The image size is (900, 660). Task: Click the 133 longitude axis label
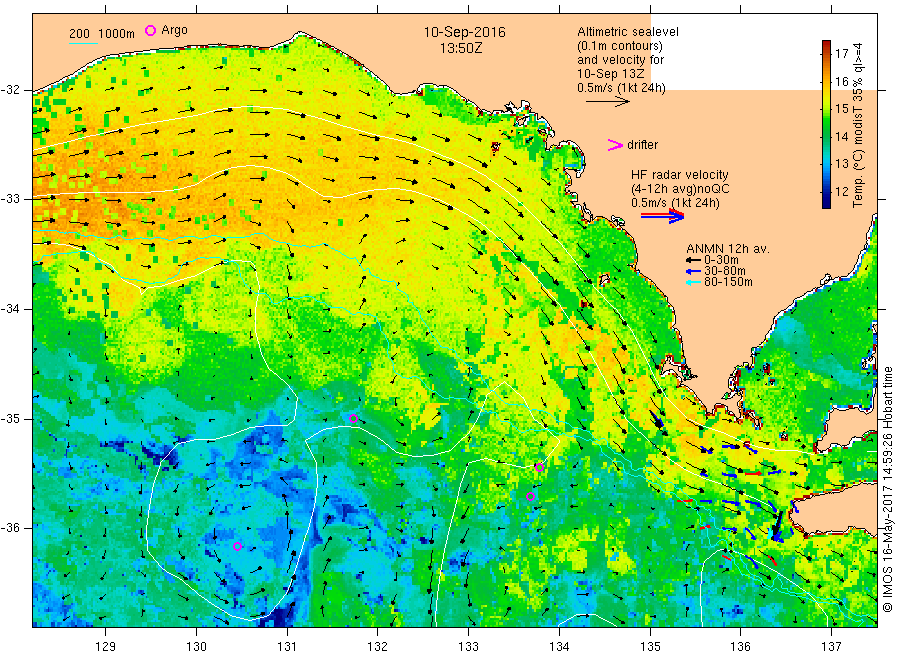click(468, 647)
